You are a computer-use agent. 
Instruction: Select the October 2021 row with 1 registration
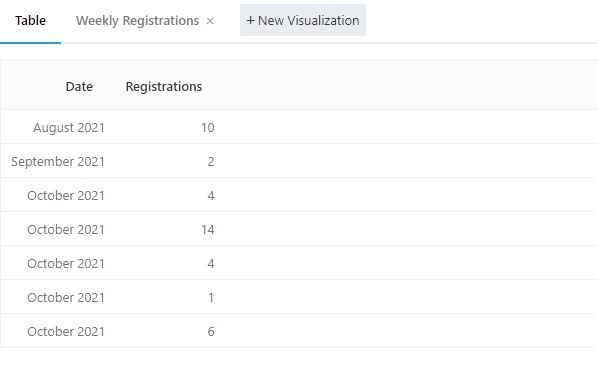click(298, 297)
